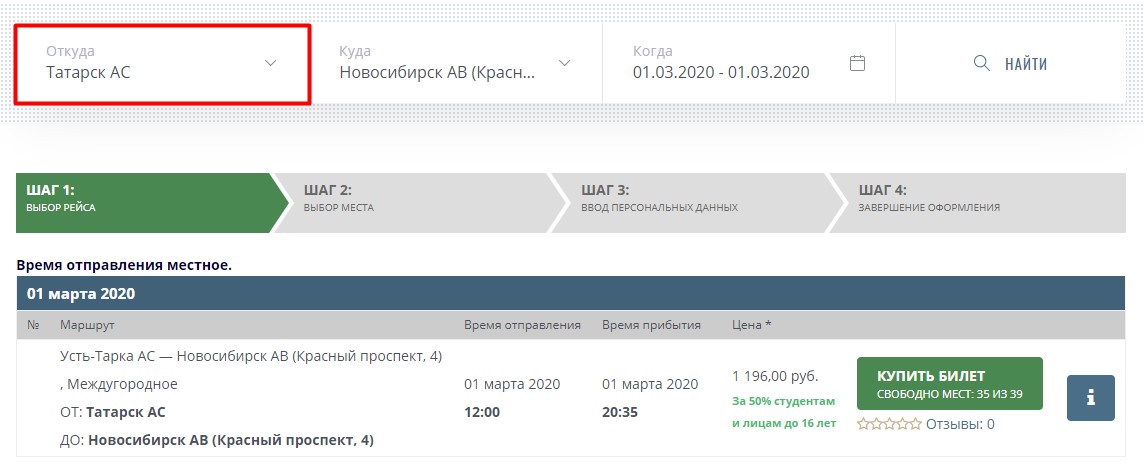The height and width of the screenshot is (469, 1144).
Task: Click the Усть-Тарка АС — Новосибирск route name
Action: coord(251,356)
